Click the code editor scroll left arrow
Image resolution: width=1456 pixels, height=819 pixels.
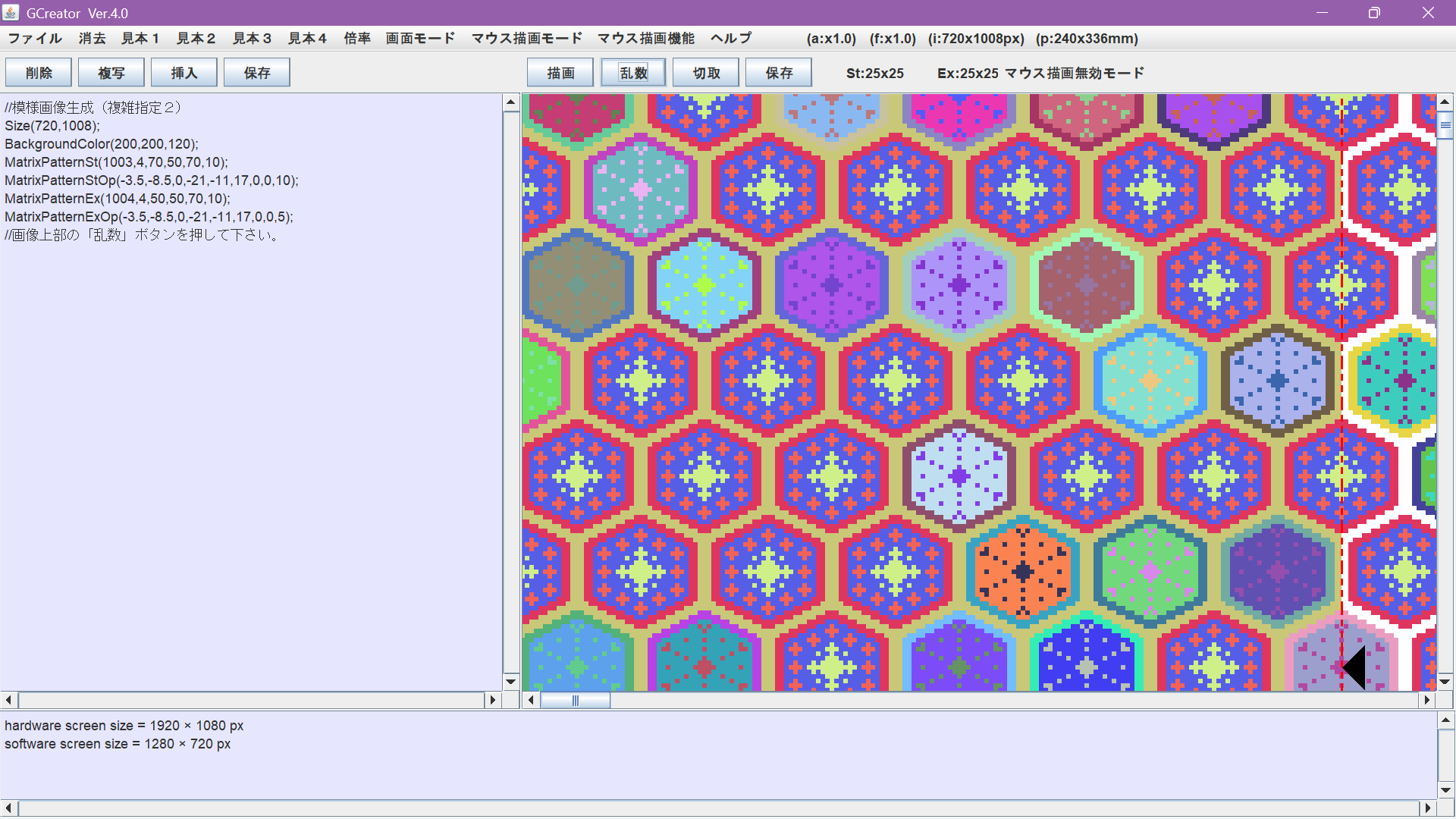pyautogui.click(x=9, y=700)
